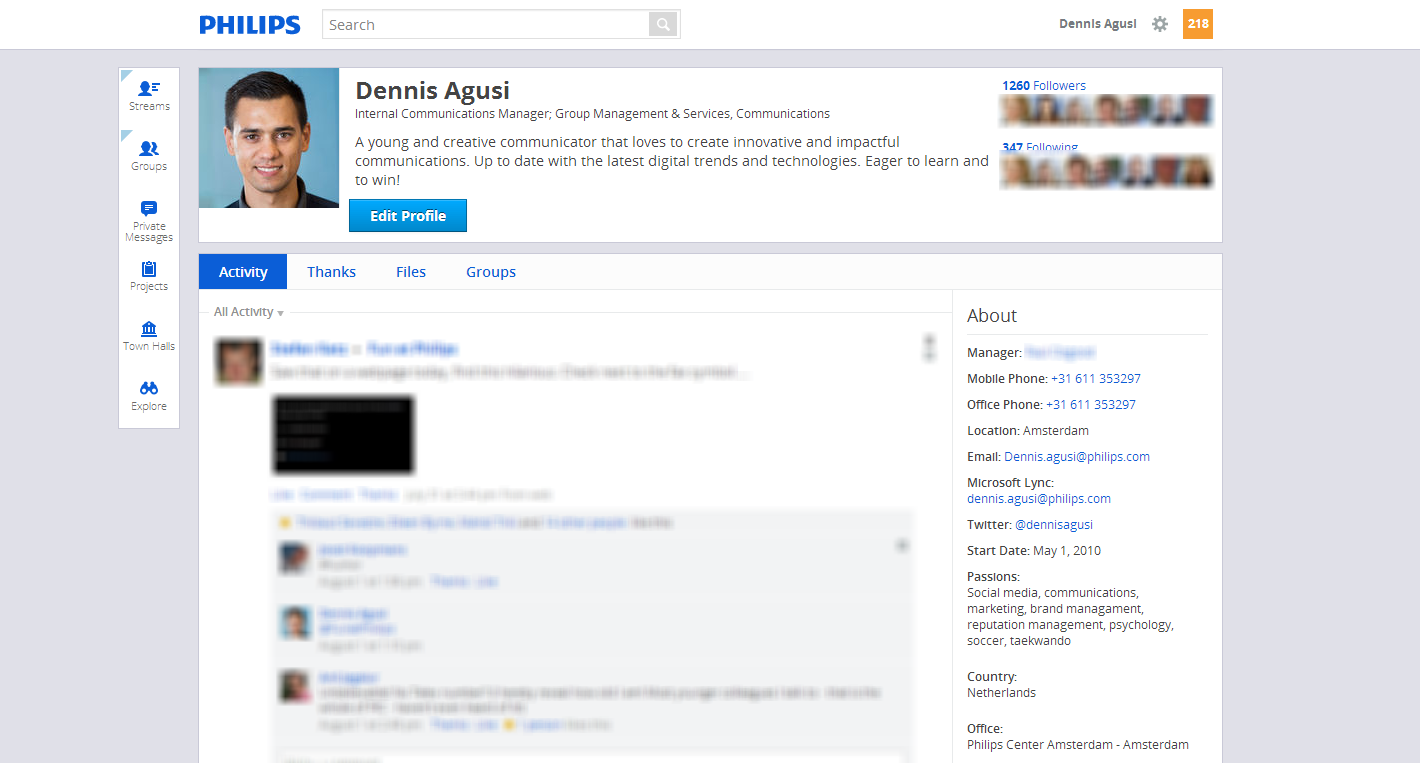Switch to the Files tab
The image size is (1420, 763).
[x=411, y=272]
